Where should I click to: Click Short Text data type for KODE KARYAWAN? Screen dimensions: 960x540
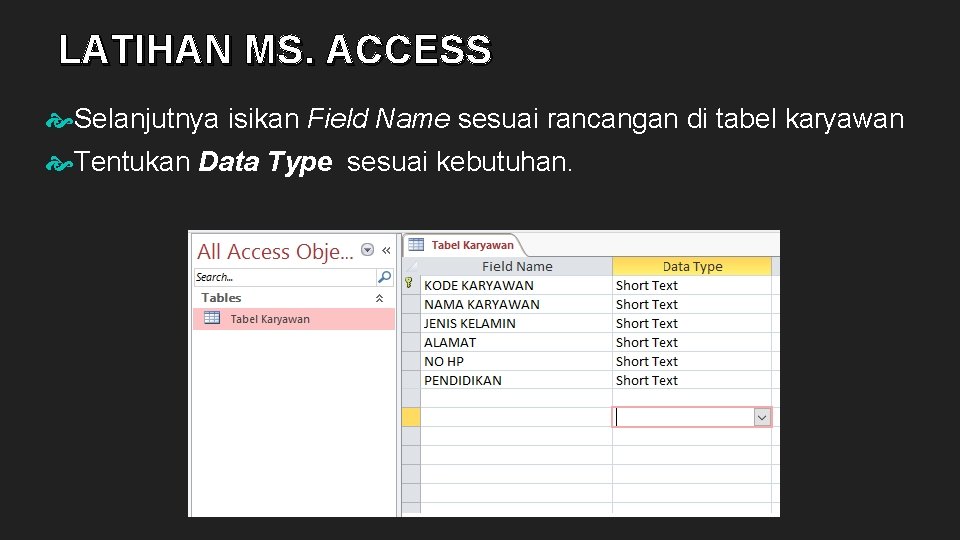(692, 285)
